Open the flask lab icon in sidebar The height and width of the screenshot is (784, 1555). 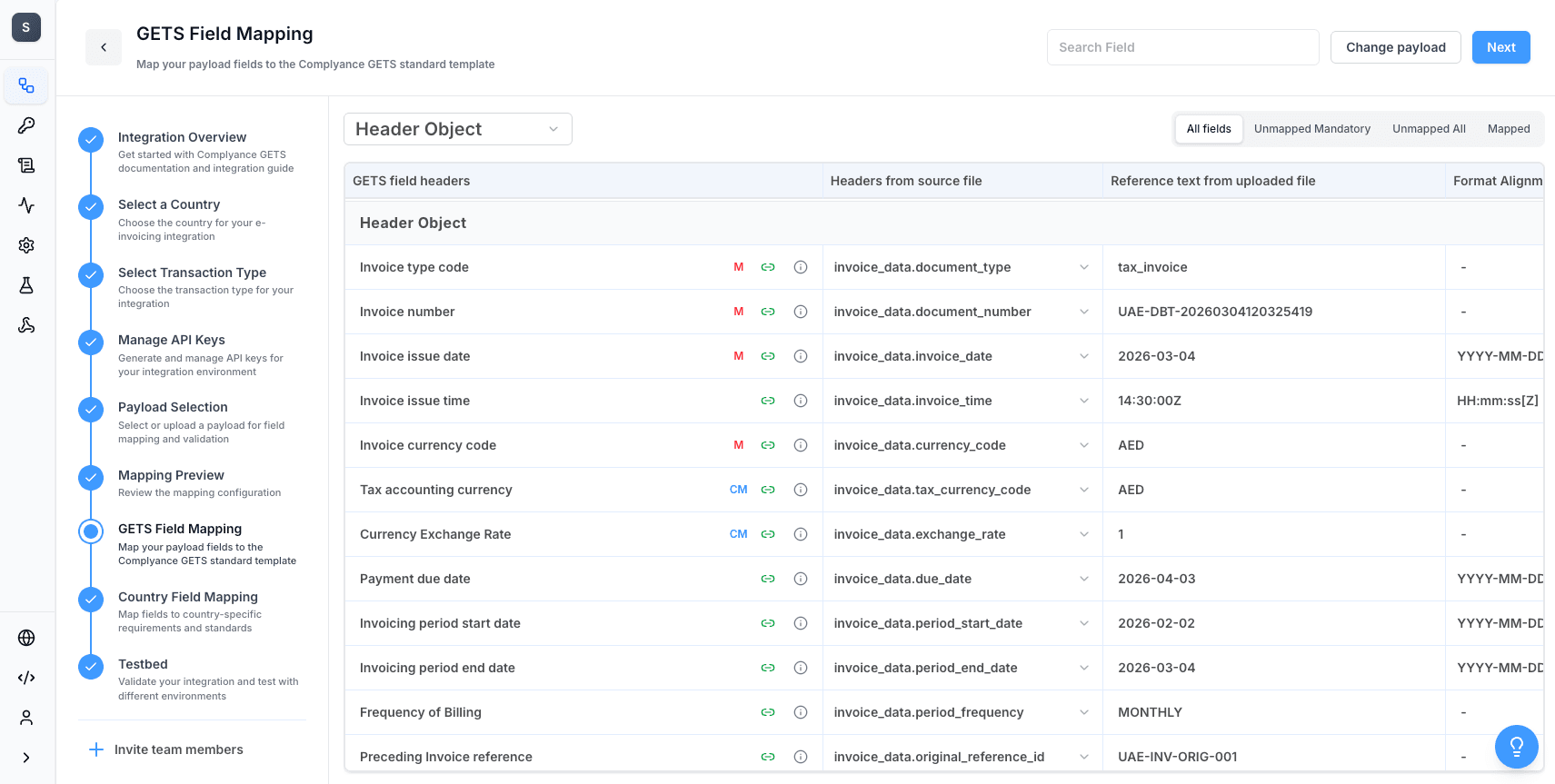(26, 285)
